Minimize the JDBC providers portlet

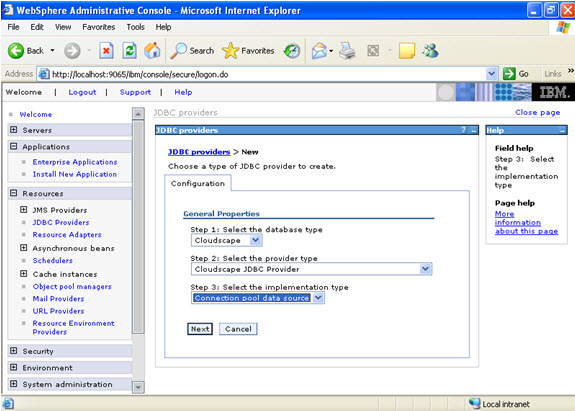point(474,131)
